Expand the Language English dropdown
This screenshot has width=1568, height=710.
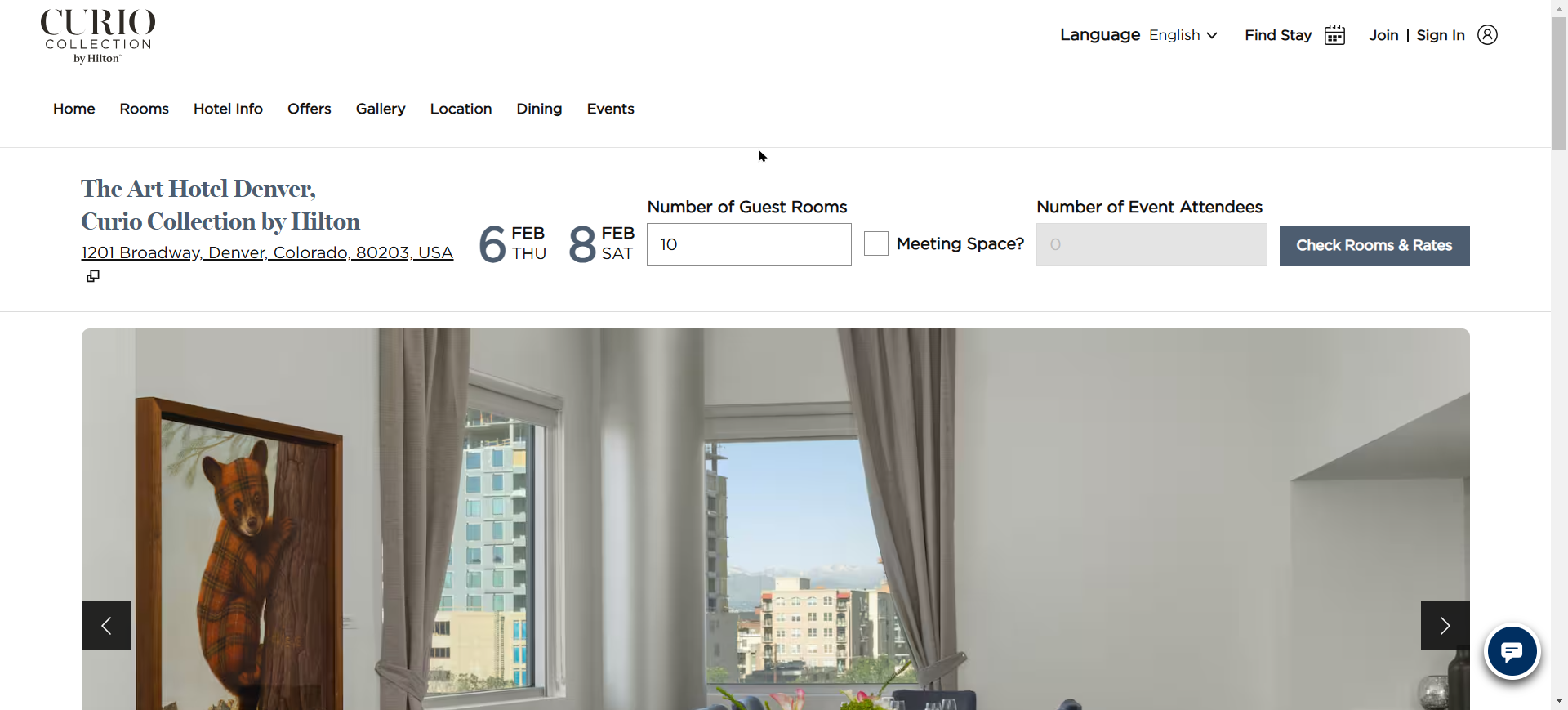click(x=1183, y=35)
